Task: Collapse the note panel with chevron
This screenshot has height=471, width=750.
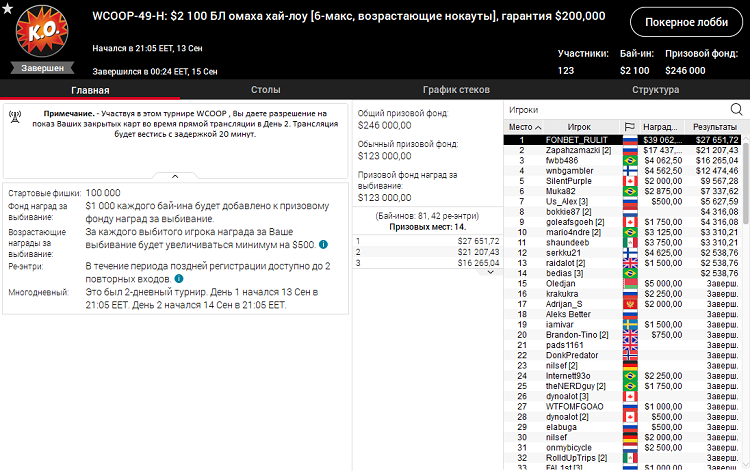Action: click(x=176, y=176)
